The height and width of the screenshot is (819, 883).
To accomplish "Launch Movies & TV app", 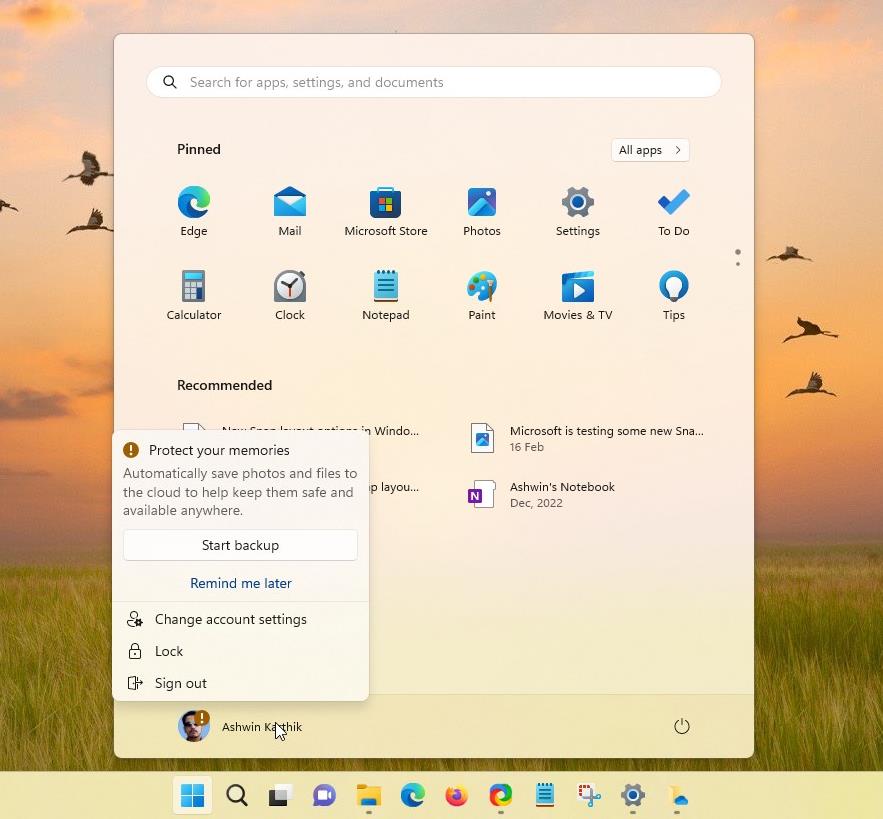I will pos(577,295).
